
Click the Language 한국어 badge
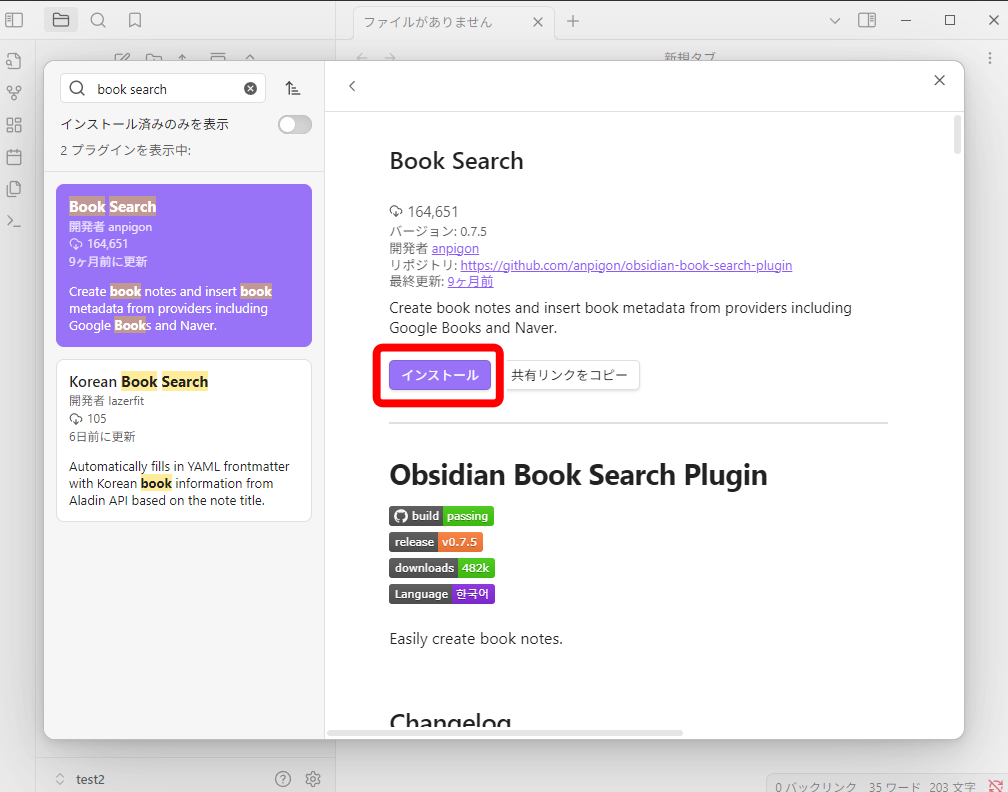point(442,594)
